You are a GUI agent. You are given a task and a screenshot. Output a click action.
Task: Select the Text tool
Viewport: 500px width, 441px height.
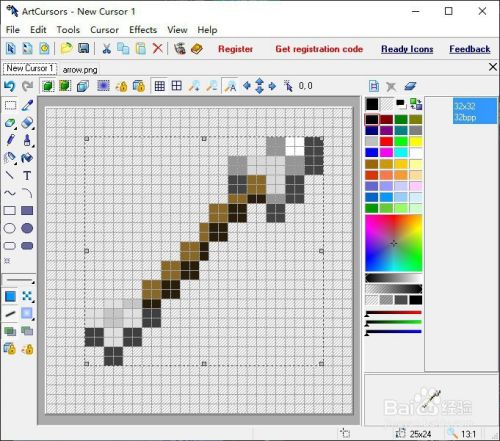27,175
